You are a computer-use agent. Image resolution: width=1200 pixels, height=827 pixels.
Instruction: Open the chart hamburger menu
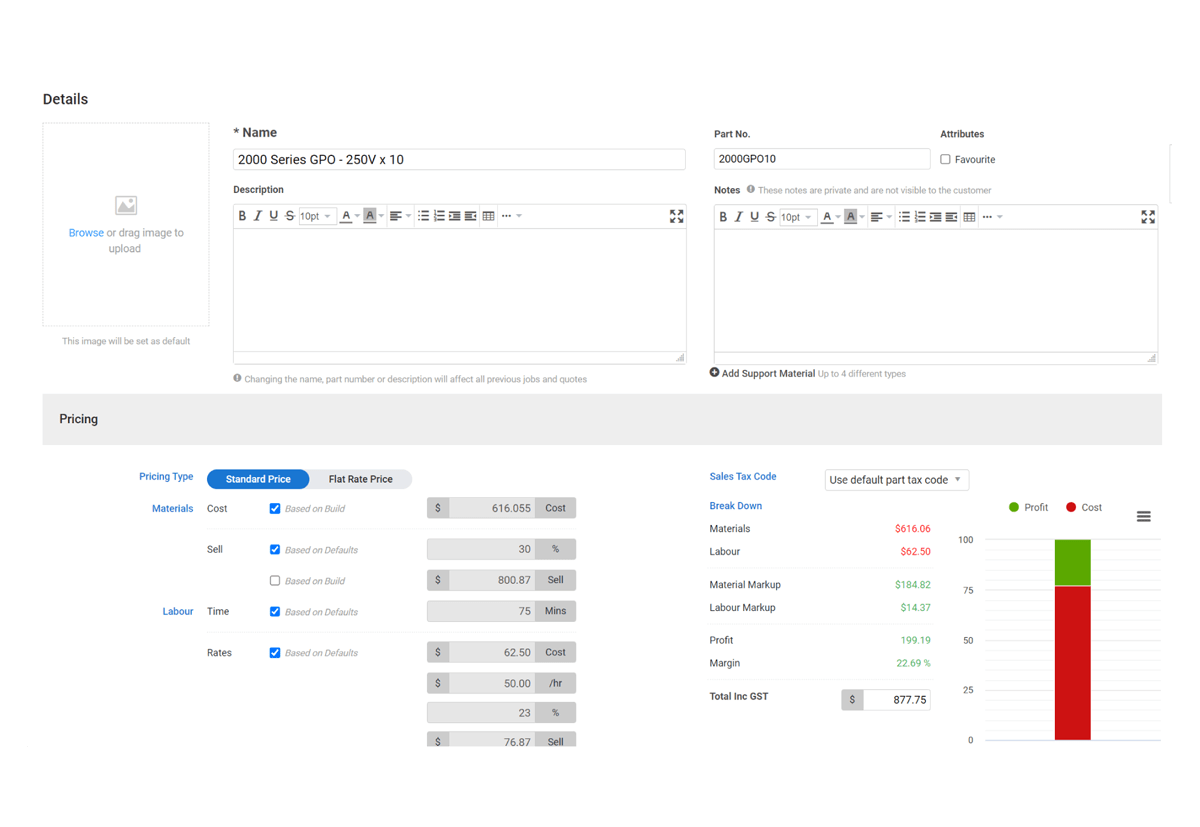(1144, 516)
